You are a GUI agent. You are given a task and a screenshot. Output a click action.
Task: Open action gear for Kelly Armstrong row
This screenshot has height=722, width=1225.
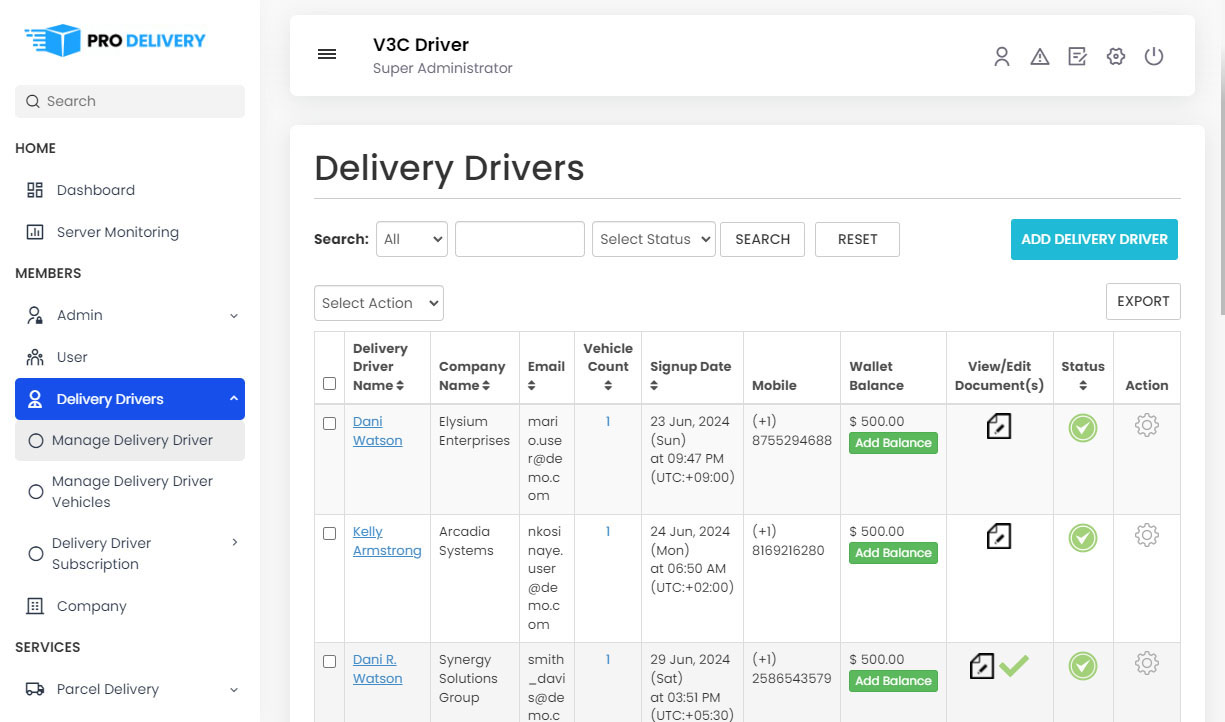[1146, 535]
